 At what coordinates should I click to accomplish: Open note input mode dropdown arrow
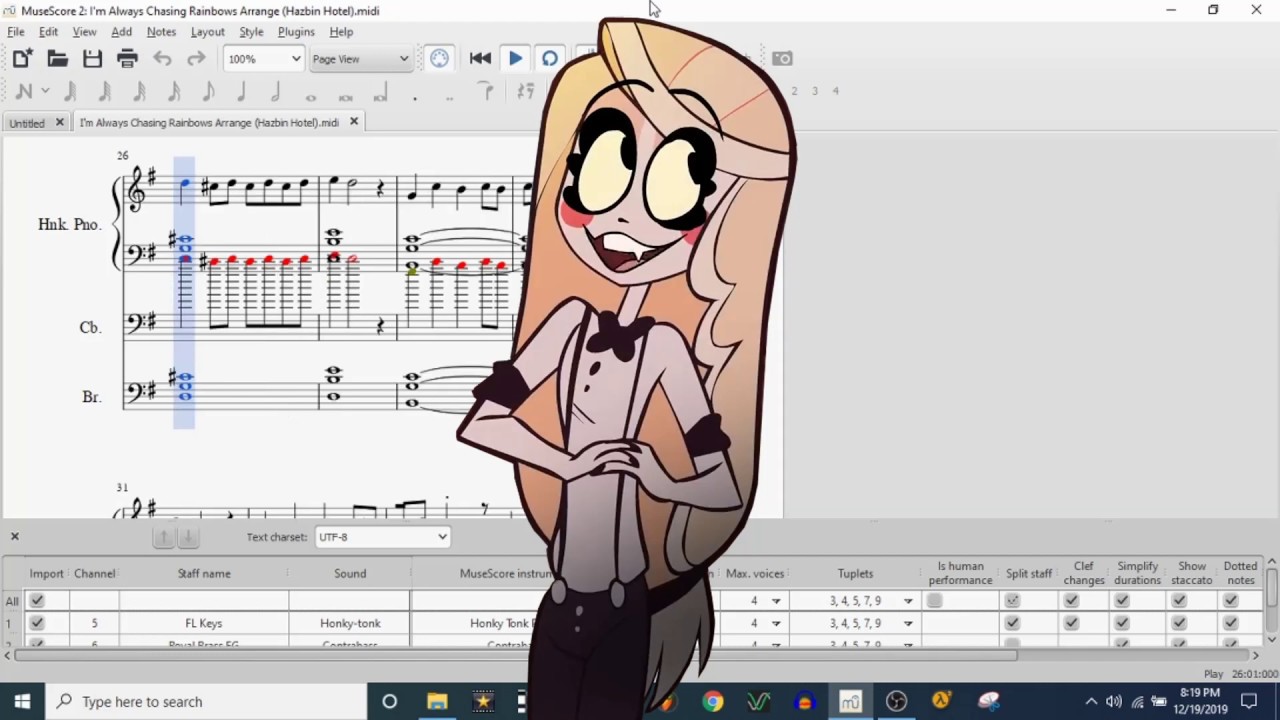coord(45,91)
